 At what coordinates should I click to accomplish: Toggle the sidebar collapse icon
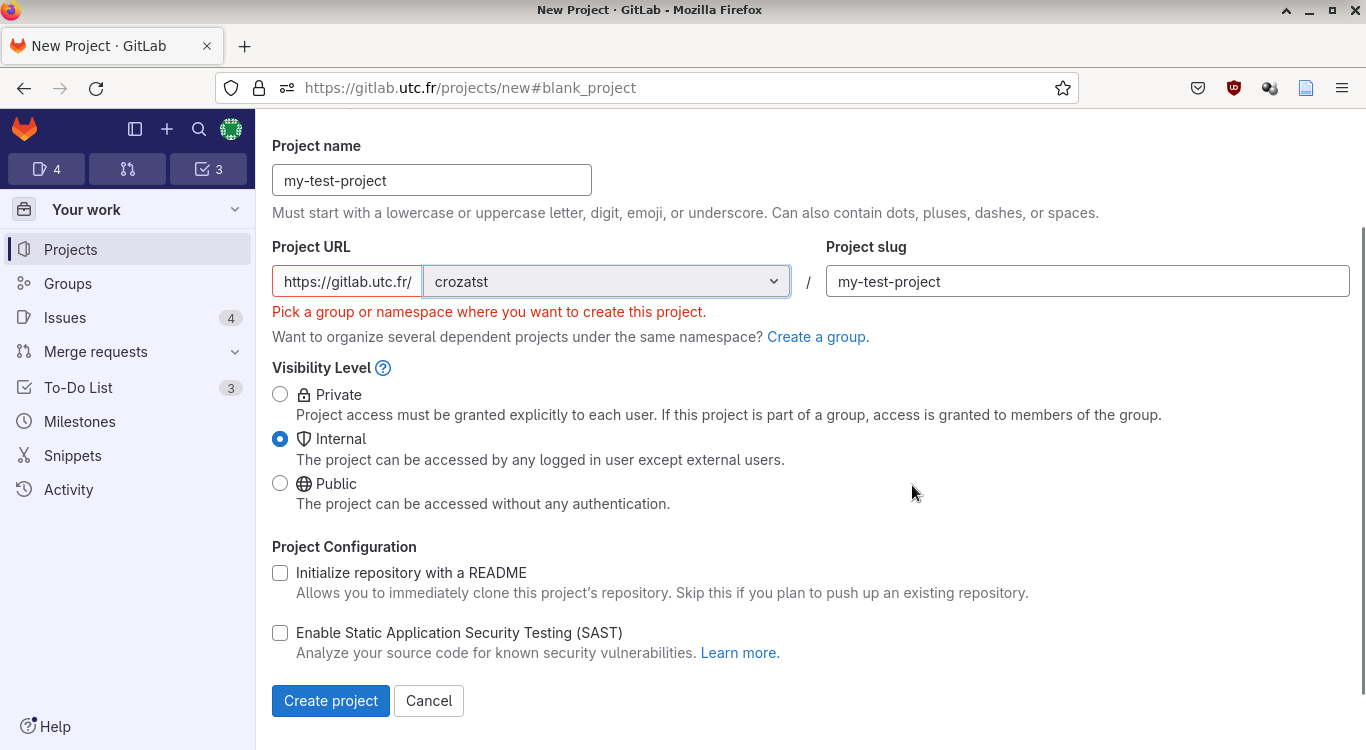coord(135,129)
